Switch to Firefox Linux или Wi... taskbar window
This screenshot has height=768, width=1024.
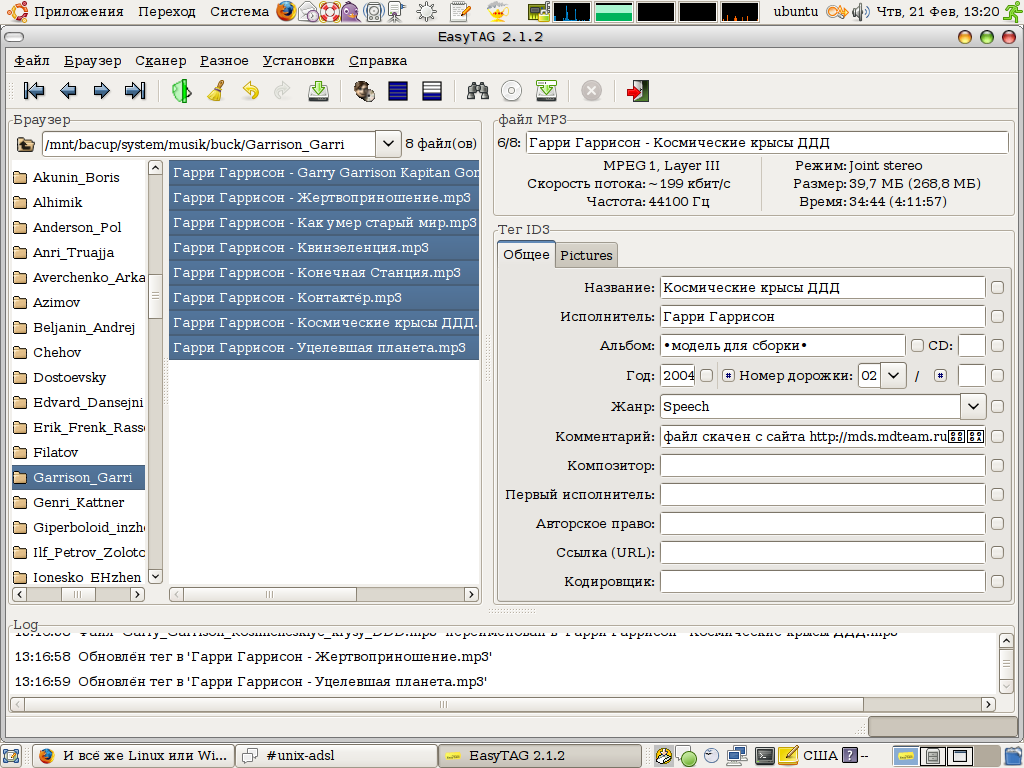[133, 756]
